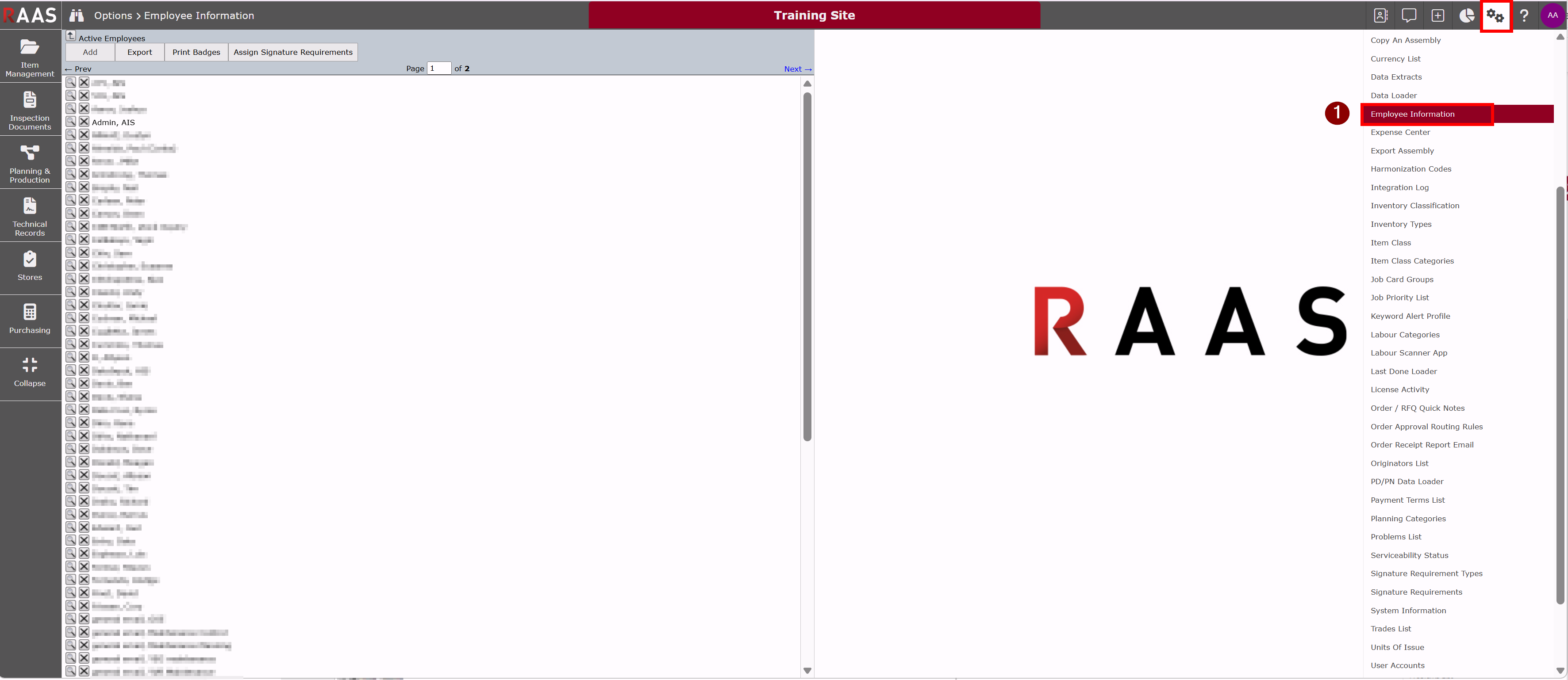Image resolution: width=1568 pixels, height=680 pixels.
Task: Click the Export button
Action: [x=139, y=52]
